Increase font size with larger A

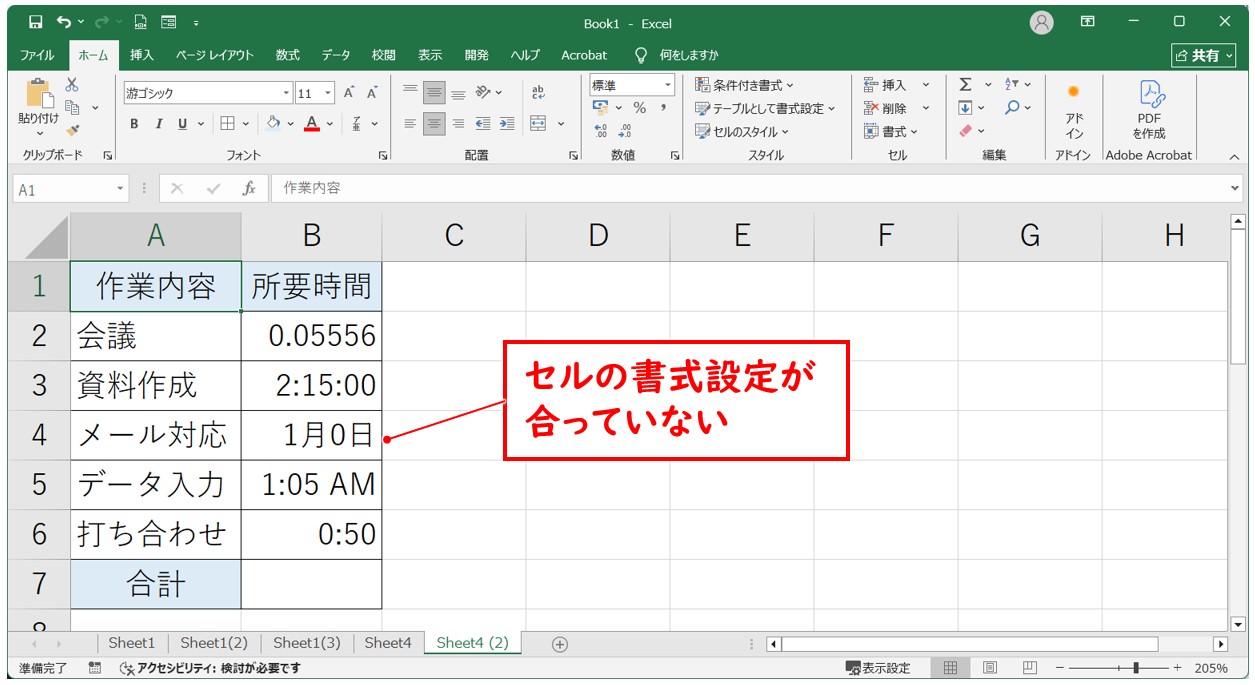[349, 93]
